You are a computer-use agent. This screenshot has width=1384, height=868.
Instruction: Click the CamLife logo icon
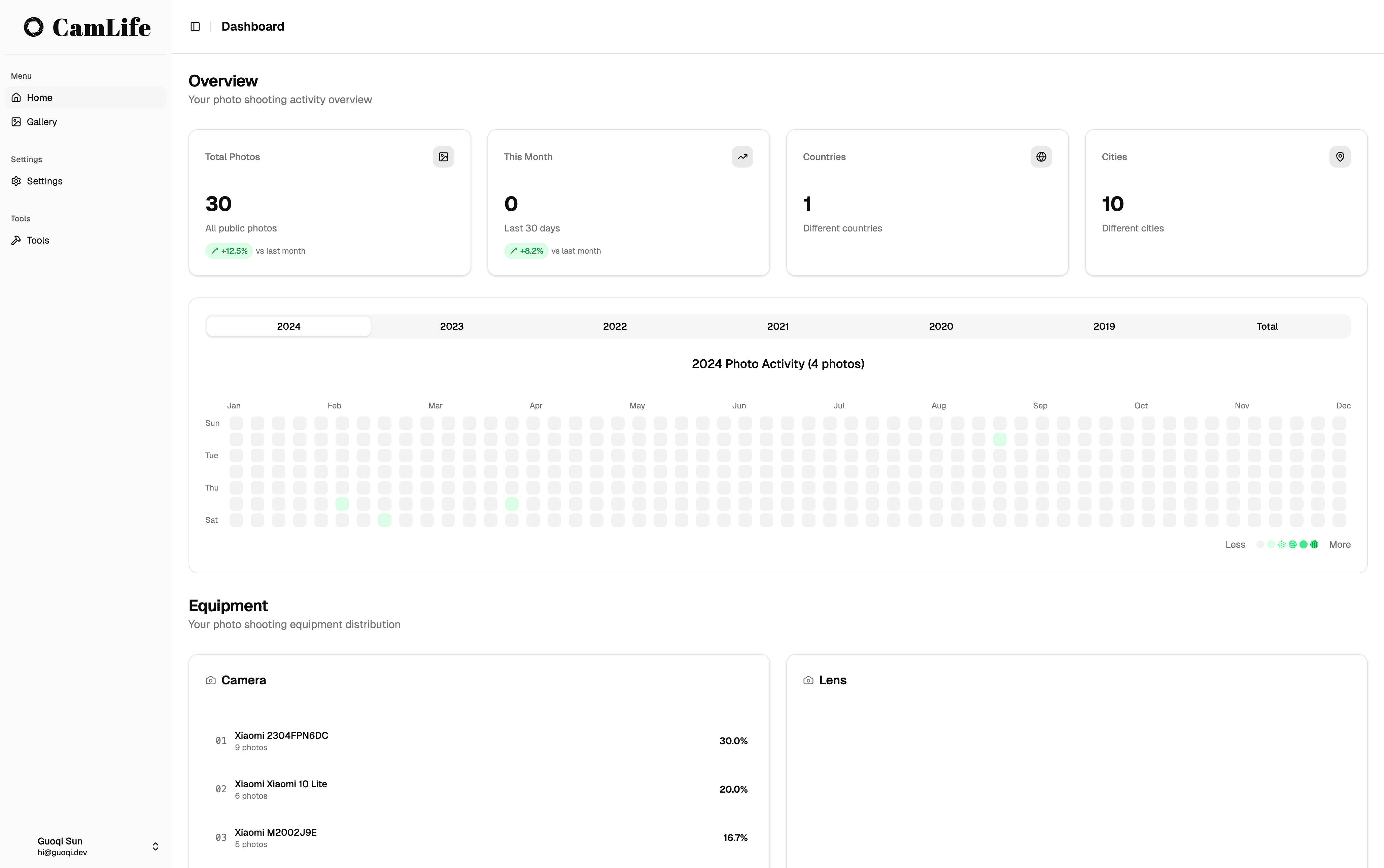pos(33,26)
